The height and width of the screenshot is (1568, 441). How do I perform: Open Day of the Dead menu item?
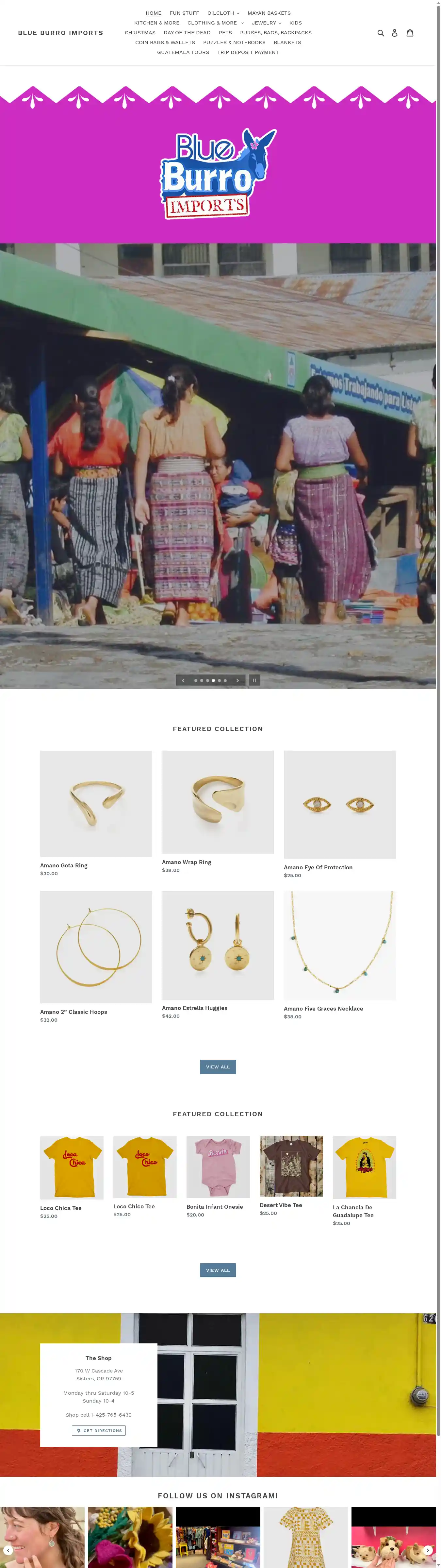pos(187,33)
